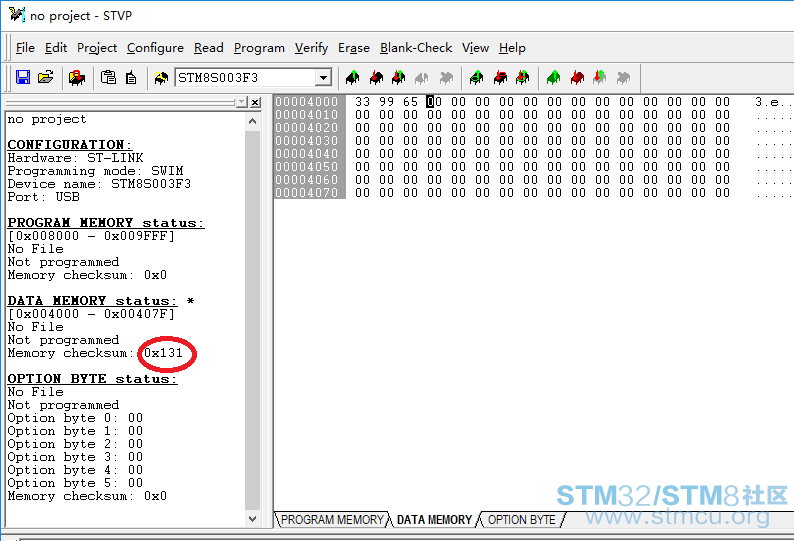Switch to the PROGRAM MEMORY tab
Viewport: 794px width, 541px height.
(x=332, y=520)
